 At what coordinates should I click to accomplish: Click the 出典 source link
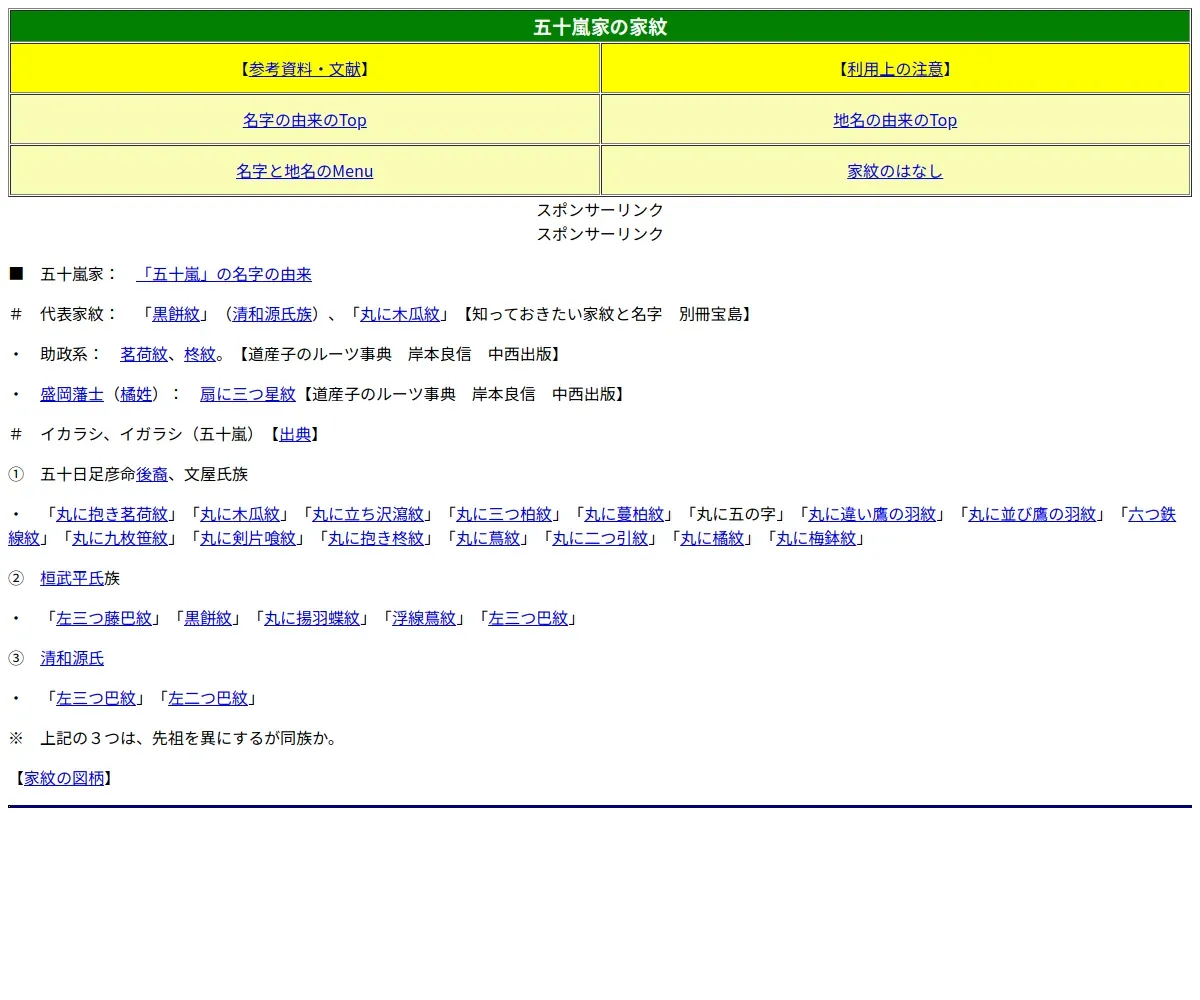tap(295, 434)
